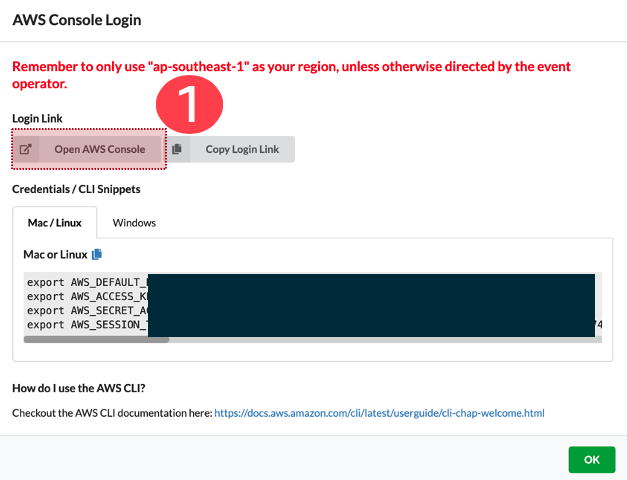
Task: Click the copy icon beside Copy Login Link
Action: 177,149
